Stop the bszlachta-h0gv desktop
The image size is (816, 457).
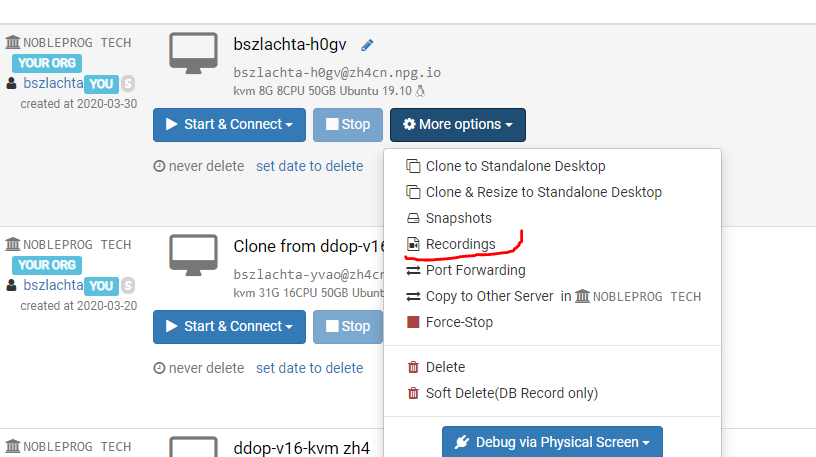348,125
